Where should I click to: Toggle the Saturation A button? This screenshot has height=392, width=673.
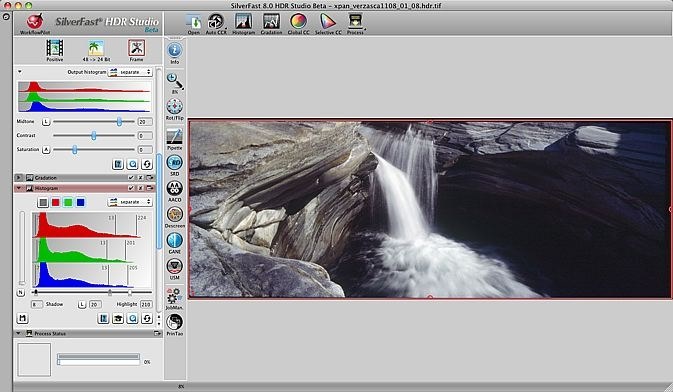46,149
